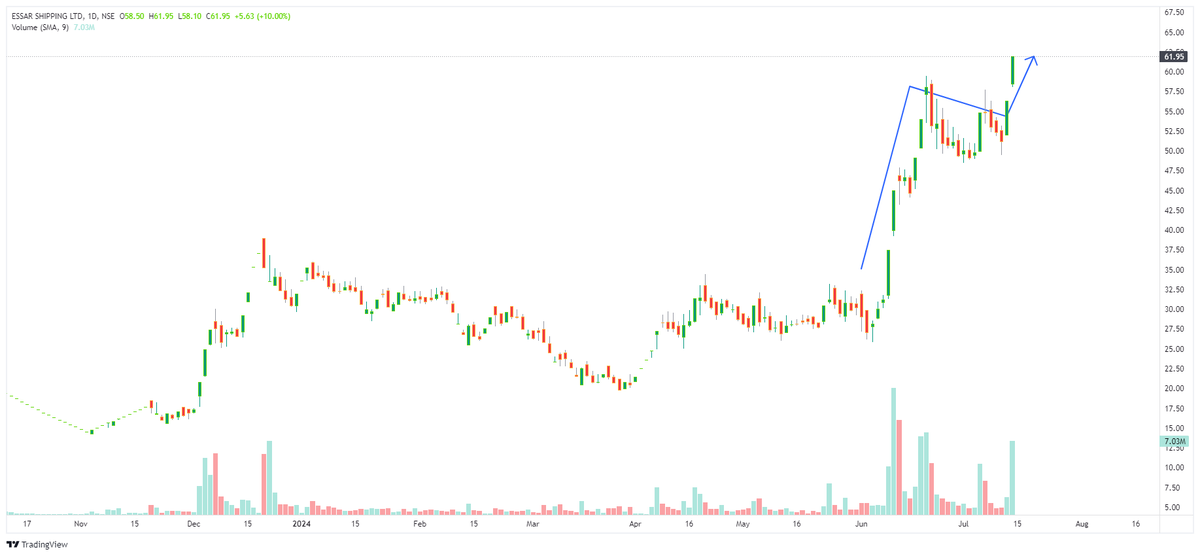The width and height of the screenshot is (1200, 556).
Task: Click the Feb label on the time axis
Action: tap(420, 523)
